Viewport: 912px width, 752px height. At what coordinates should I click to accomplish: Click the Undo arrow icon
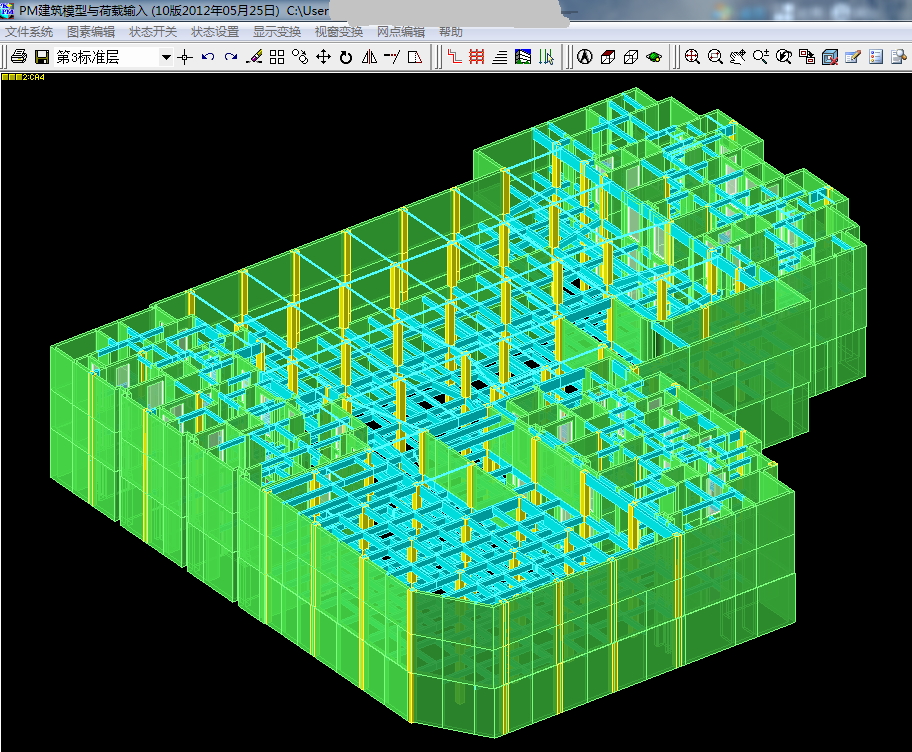click(207, 57)
